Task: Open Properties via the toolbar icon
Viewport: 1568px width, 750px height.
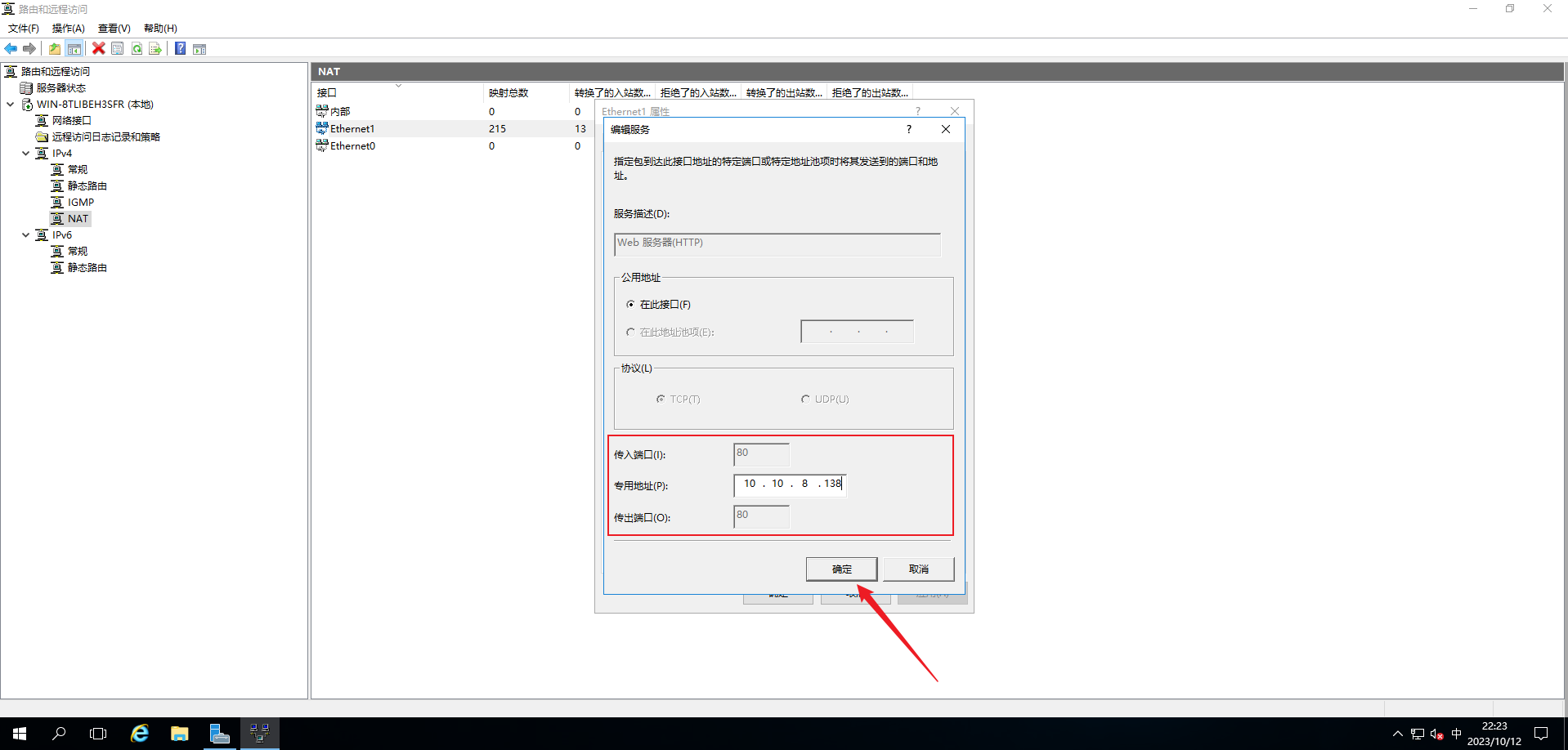Action: pyautogui.click(x=118, y=49)
